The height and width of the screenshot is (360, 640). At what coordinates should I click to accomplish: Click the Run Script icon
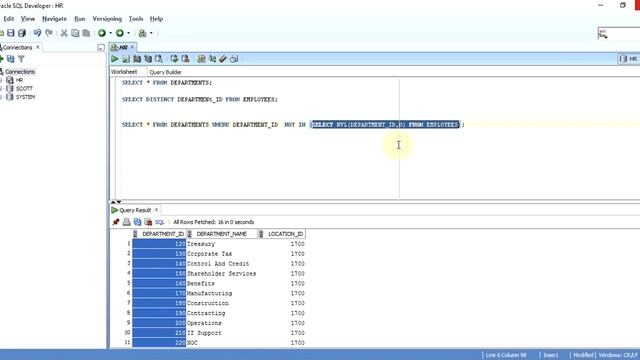pyautogui.click(x=126, y=59)
